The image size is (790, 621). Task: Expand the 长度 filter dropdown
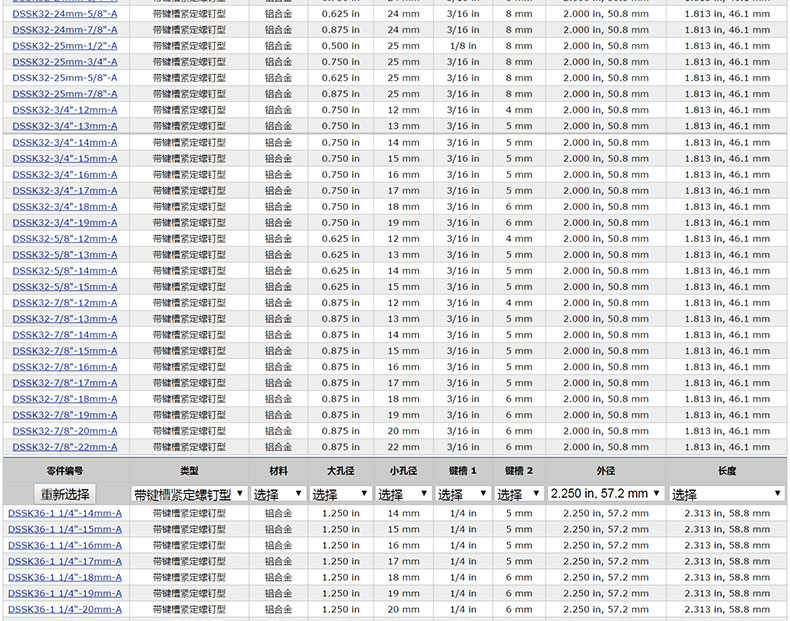(727, 494)
